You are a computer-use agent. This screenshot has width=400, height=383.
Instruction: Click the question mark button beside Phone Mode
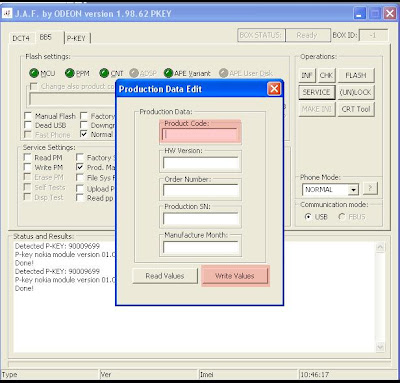370,189
